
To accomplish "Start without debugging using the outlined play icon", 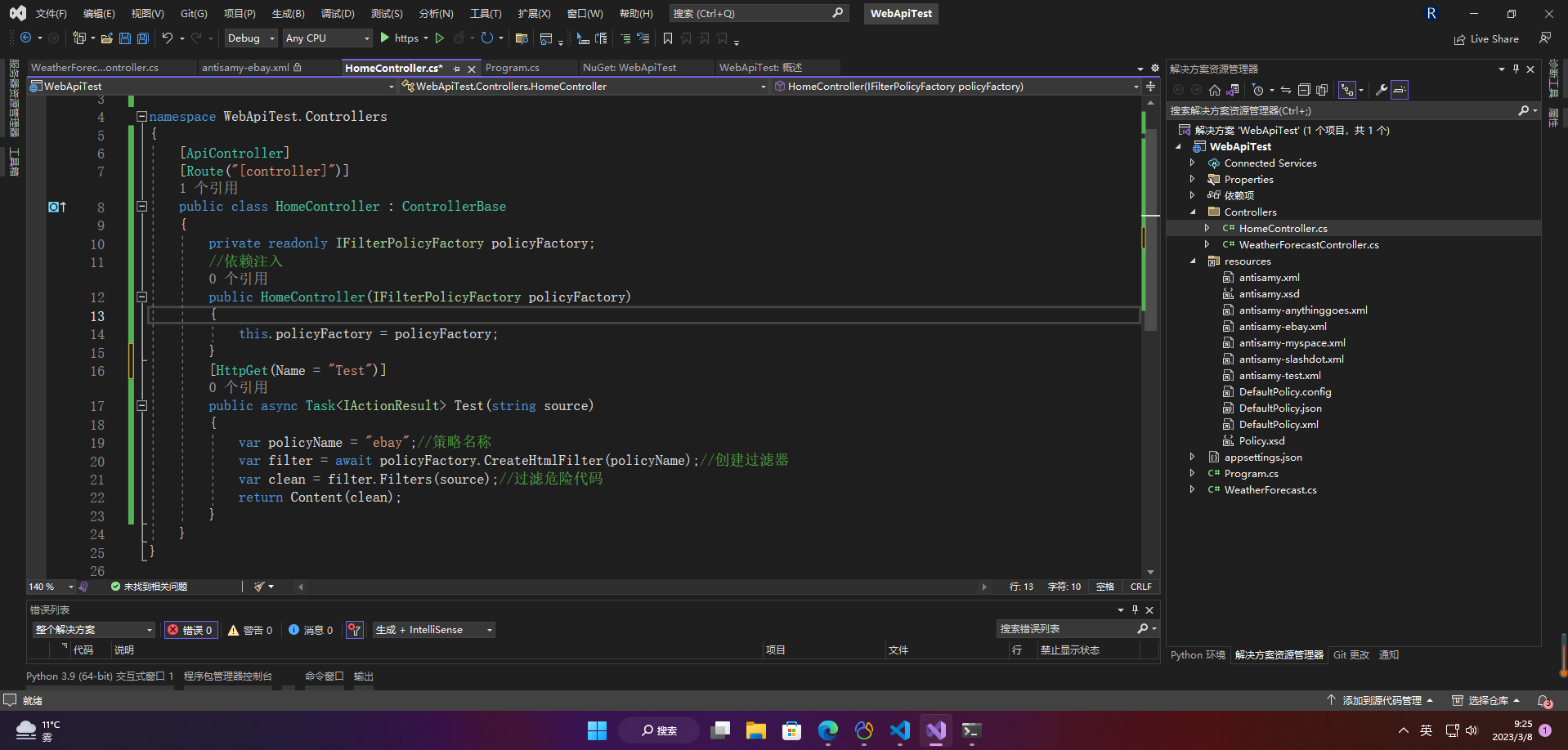I will [440, 38].
